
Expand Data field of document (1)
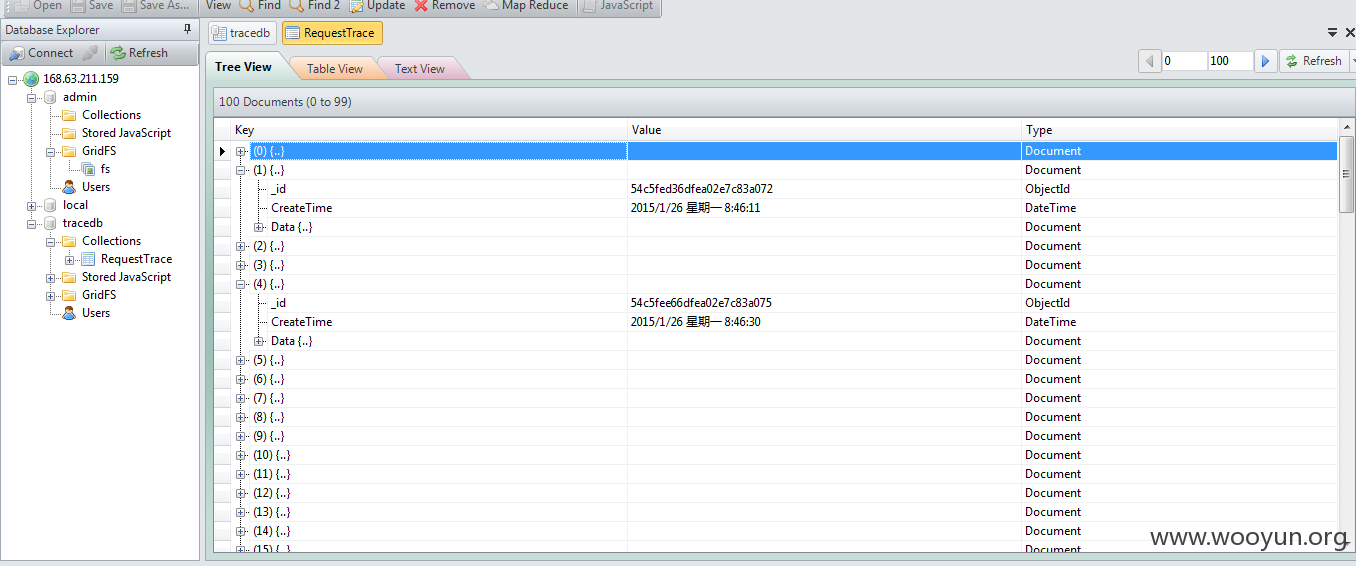pos(259,227)
